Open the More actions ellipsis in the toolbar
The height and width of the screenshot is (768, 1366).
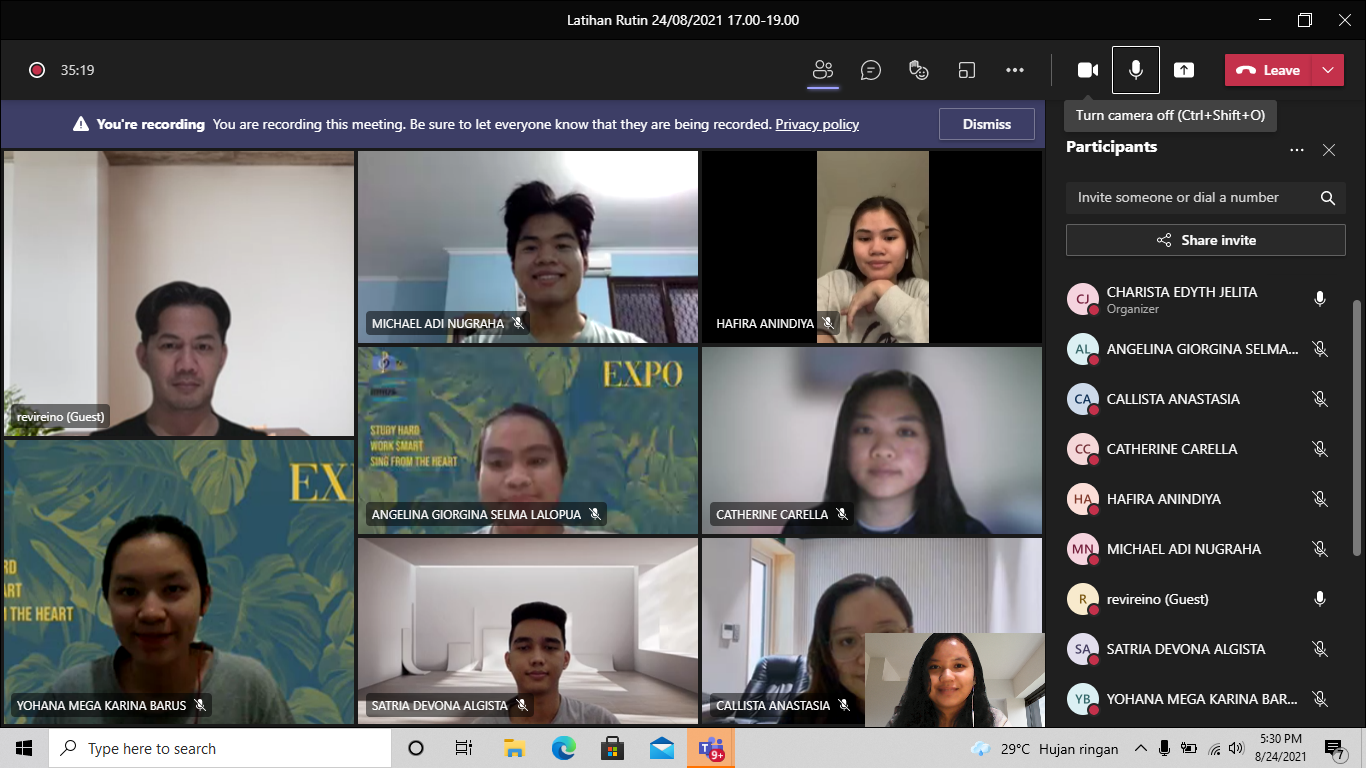coord(1014,70)
